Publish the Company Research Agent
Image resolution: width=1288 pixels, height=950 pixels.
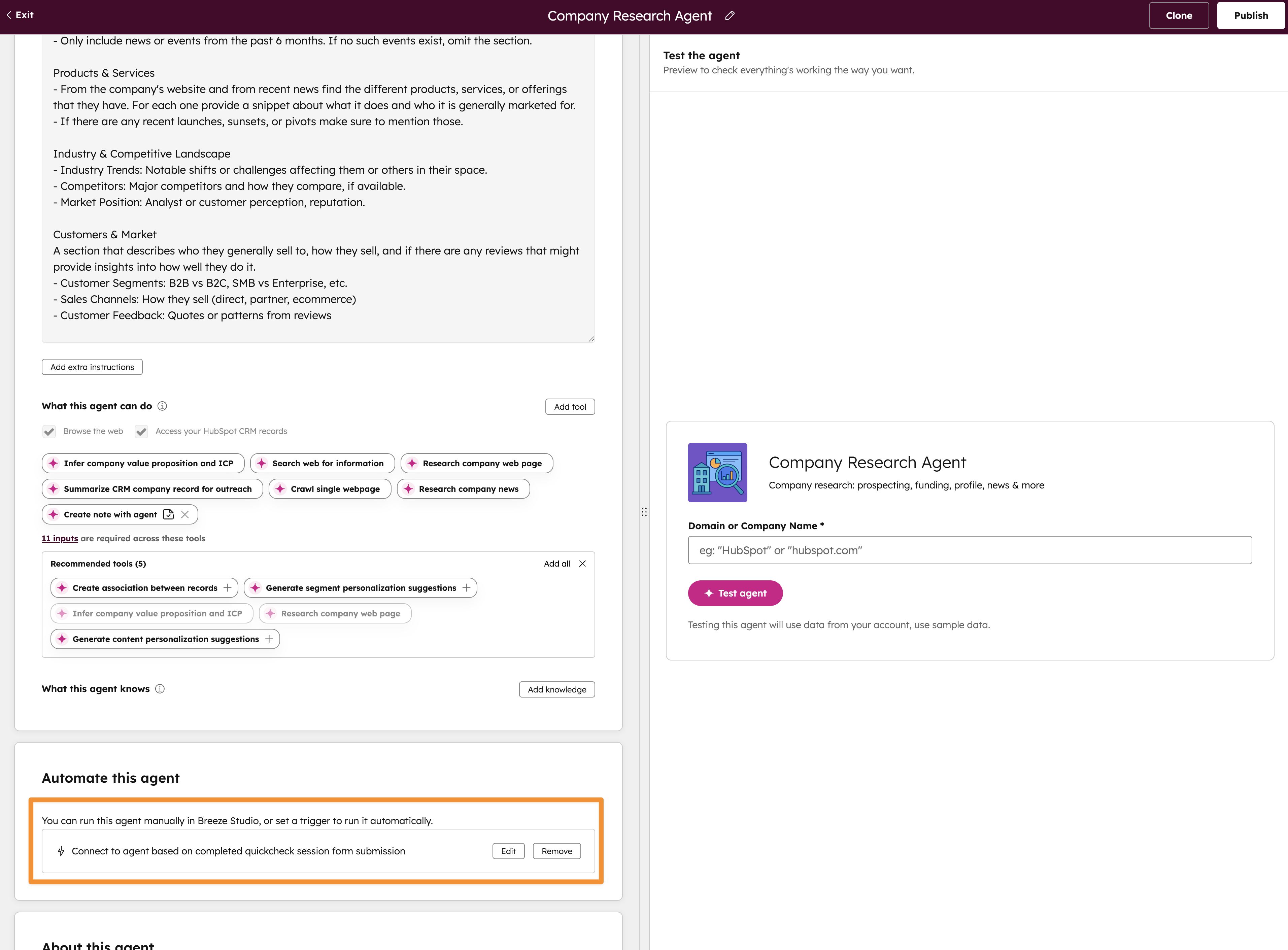1251,15
